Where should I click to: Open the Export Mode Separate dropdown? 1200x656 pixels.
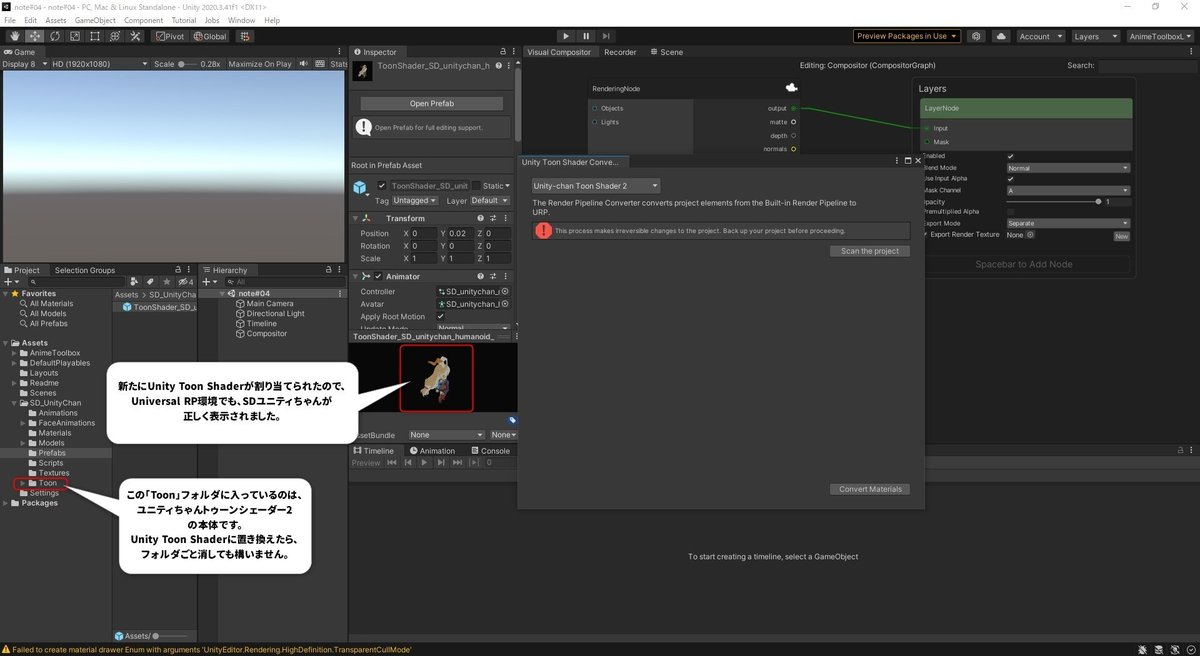pos(1068,223)
